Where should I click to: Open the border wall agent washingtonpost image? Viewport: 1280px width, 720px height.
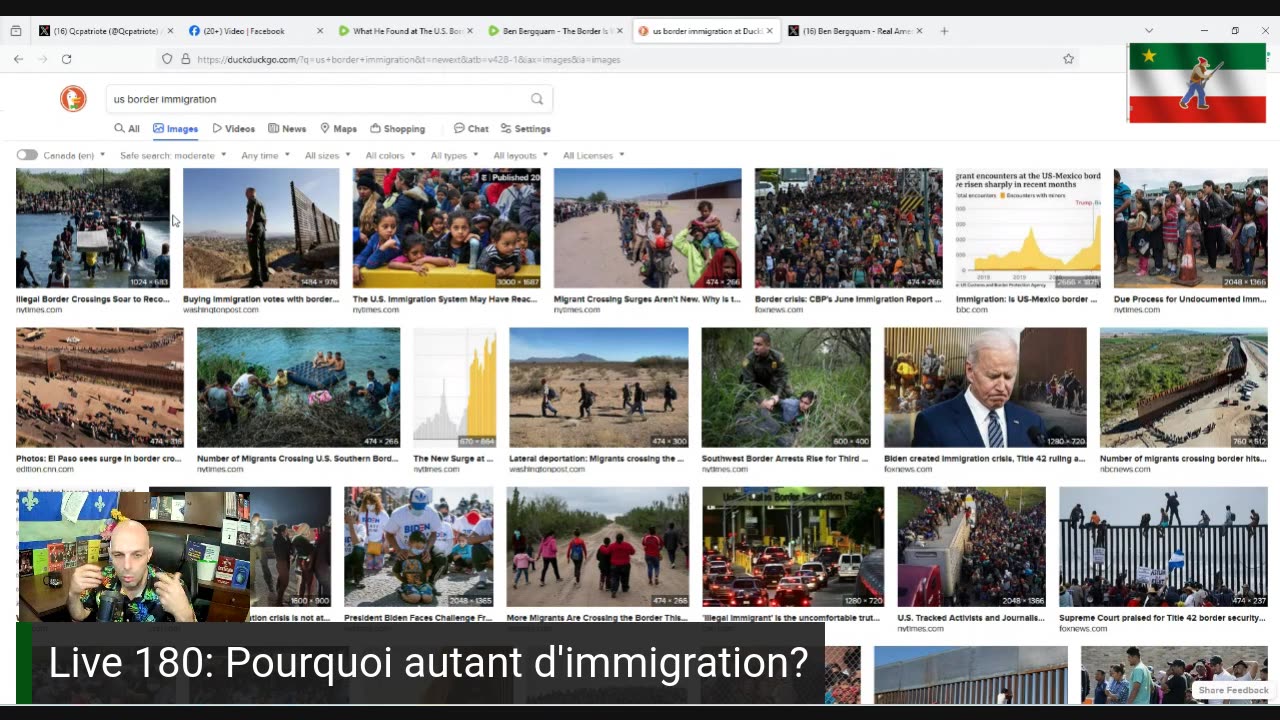point(261,228)
